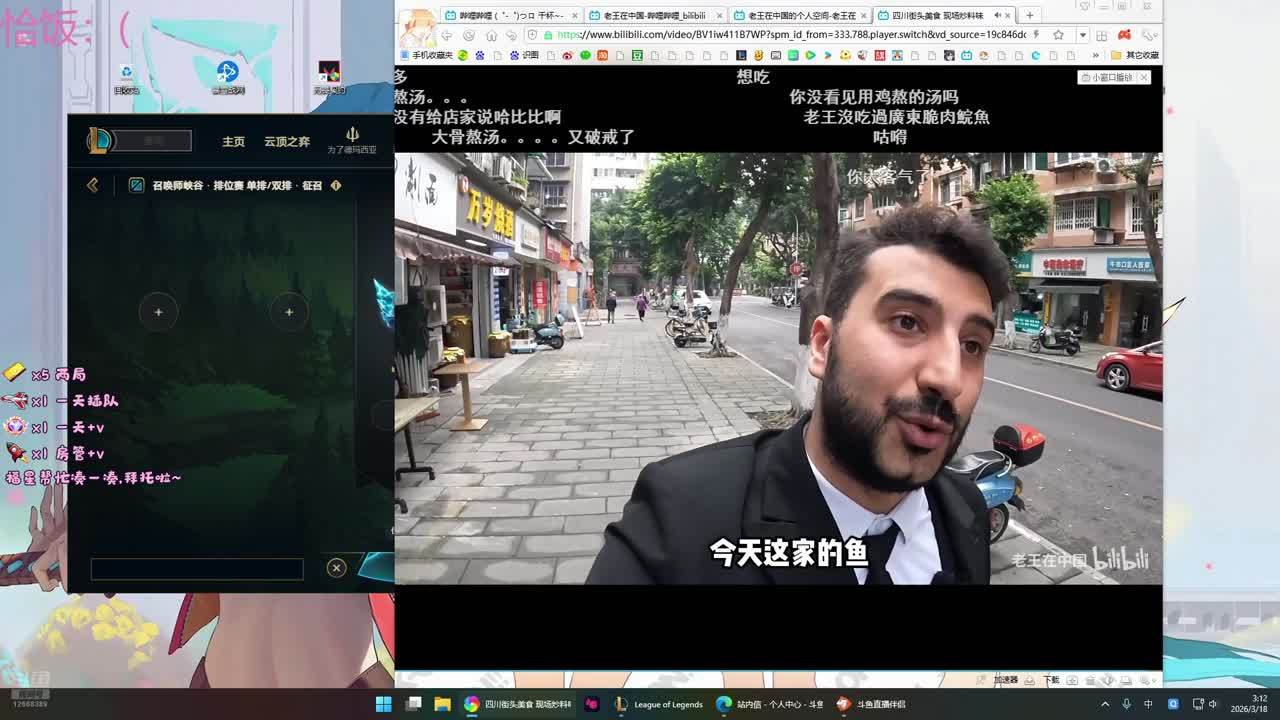Go back with the lobby back chevron

[93, 185]
